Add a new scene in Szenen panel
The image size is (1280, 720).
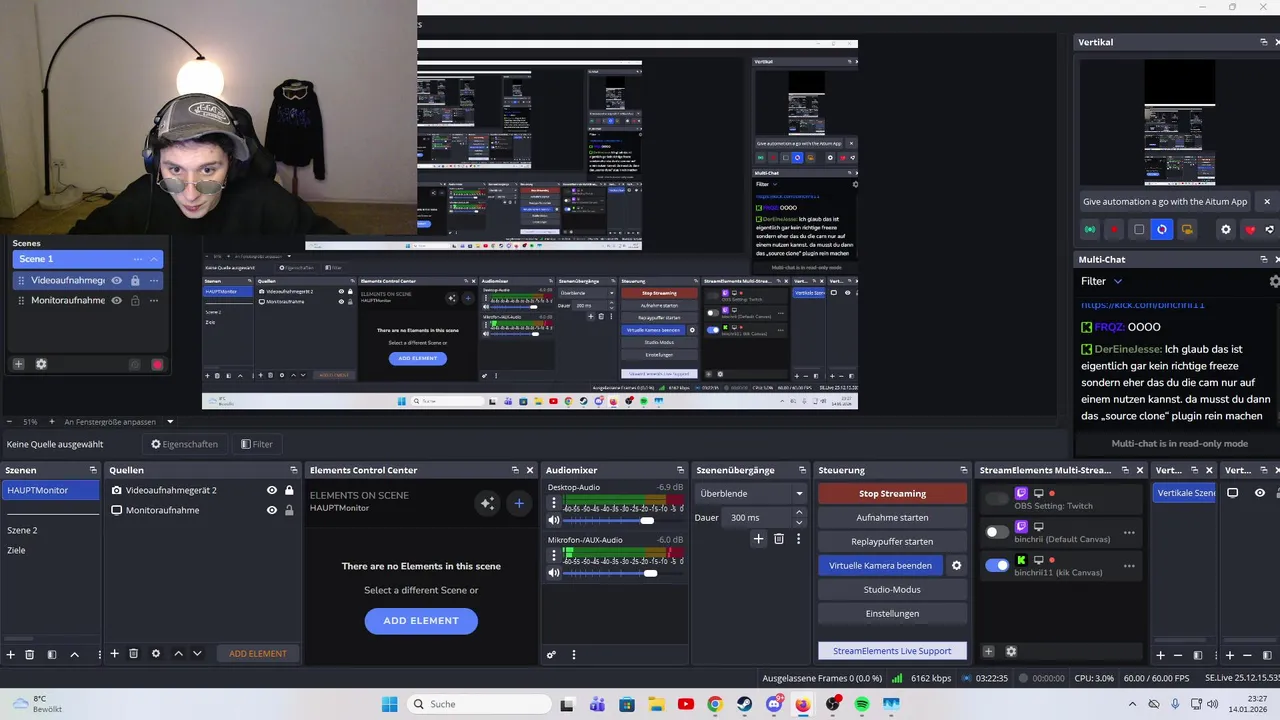coord(10,654)
